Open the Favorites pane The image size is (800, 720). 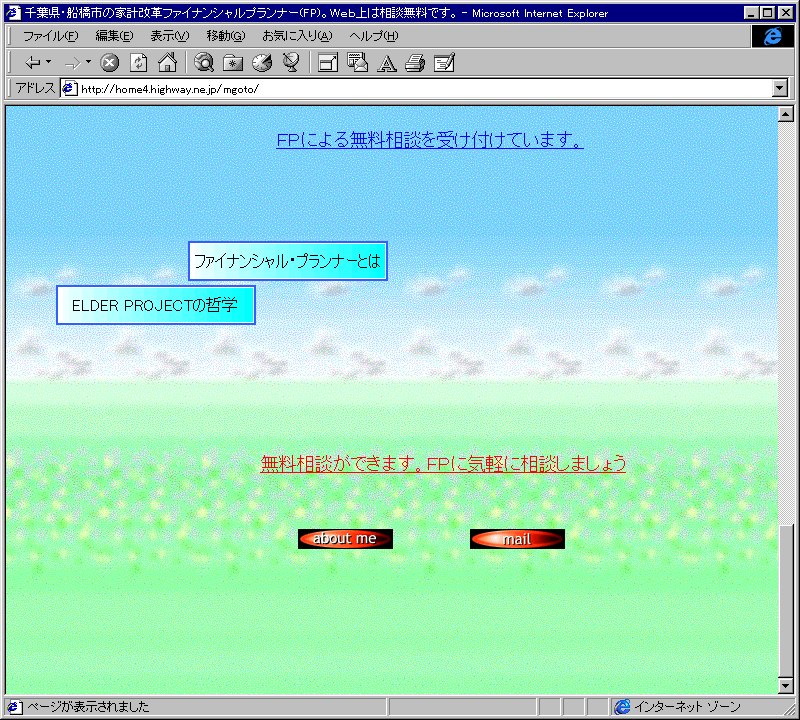coord(233,63)
